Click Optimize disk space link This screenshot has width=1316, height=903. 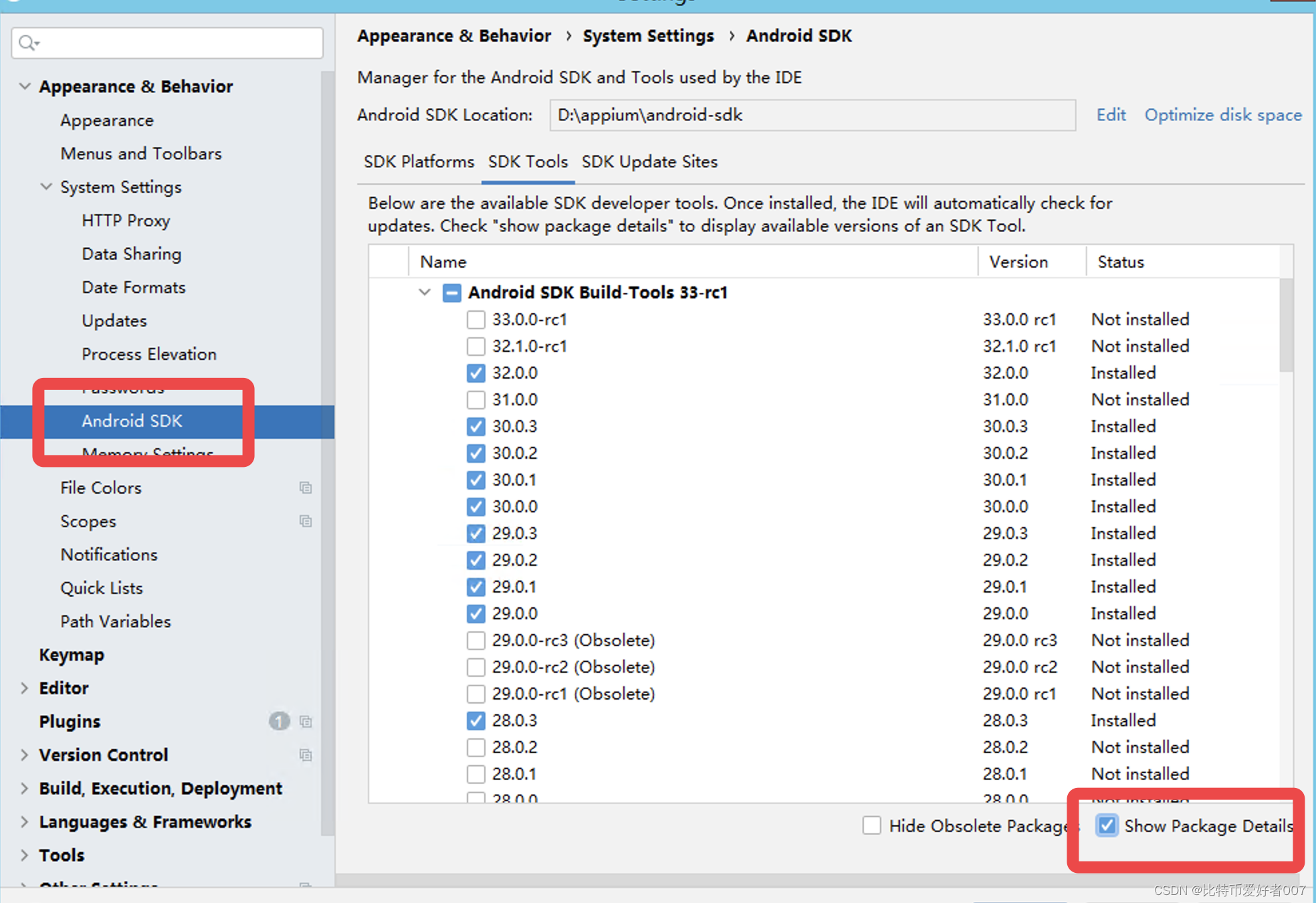[1222, 115]
